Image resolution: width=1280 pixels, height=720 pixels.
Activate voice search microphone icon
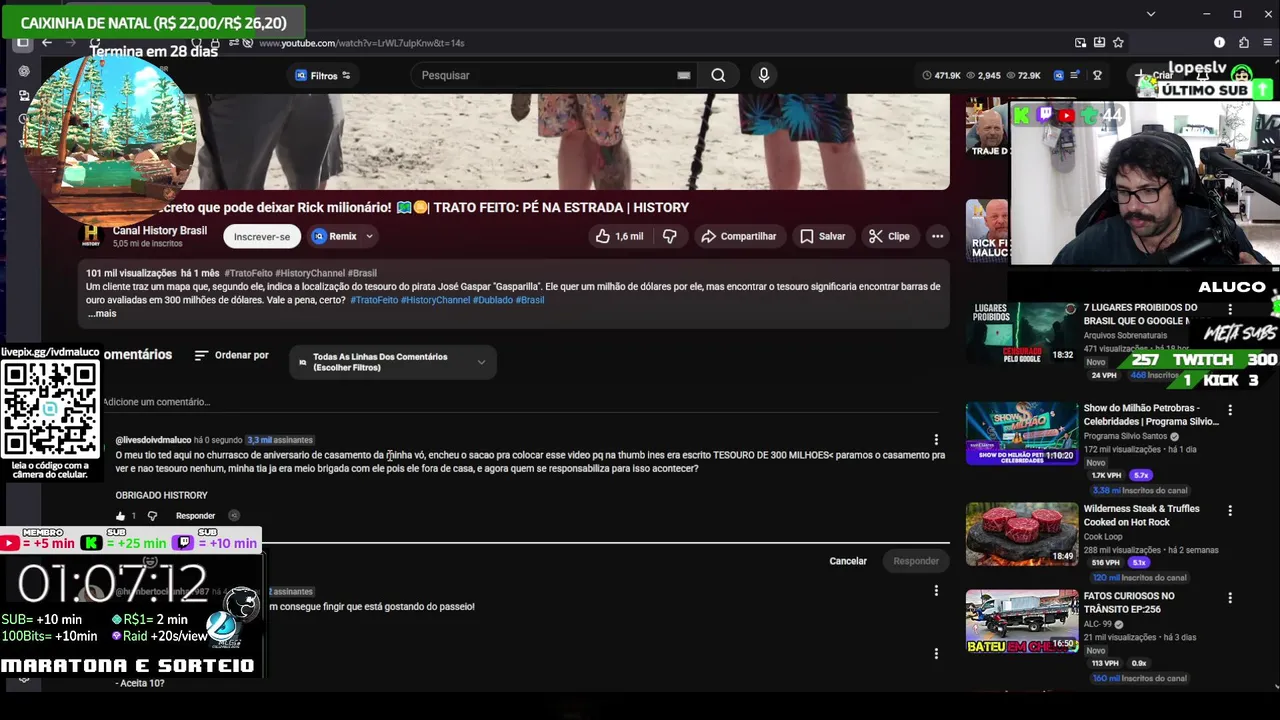pos(764,75)
